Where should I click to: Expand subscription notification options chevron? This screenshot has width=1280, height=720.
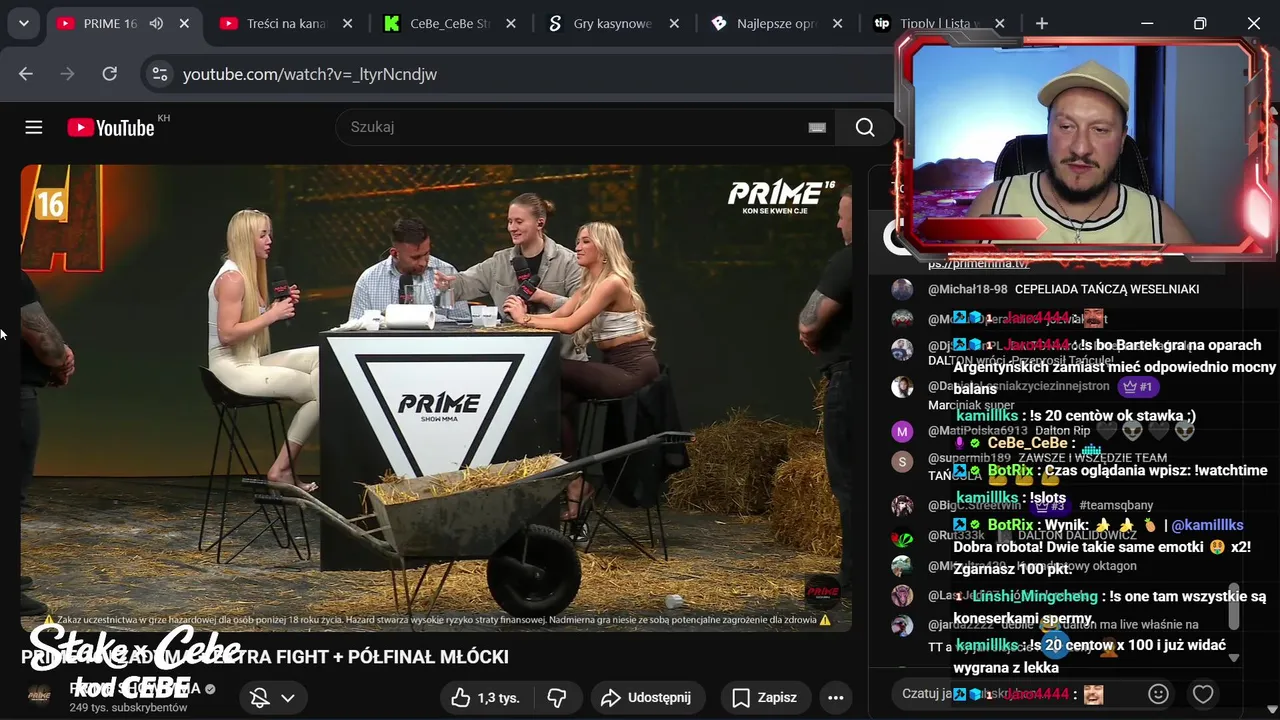(288, 698)
